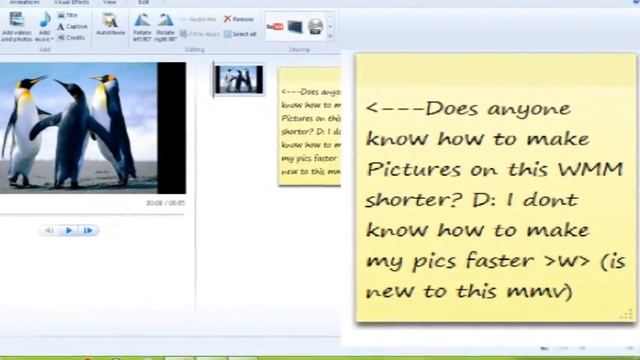Choose Select all in the Editing group

(240, 34)
